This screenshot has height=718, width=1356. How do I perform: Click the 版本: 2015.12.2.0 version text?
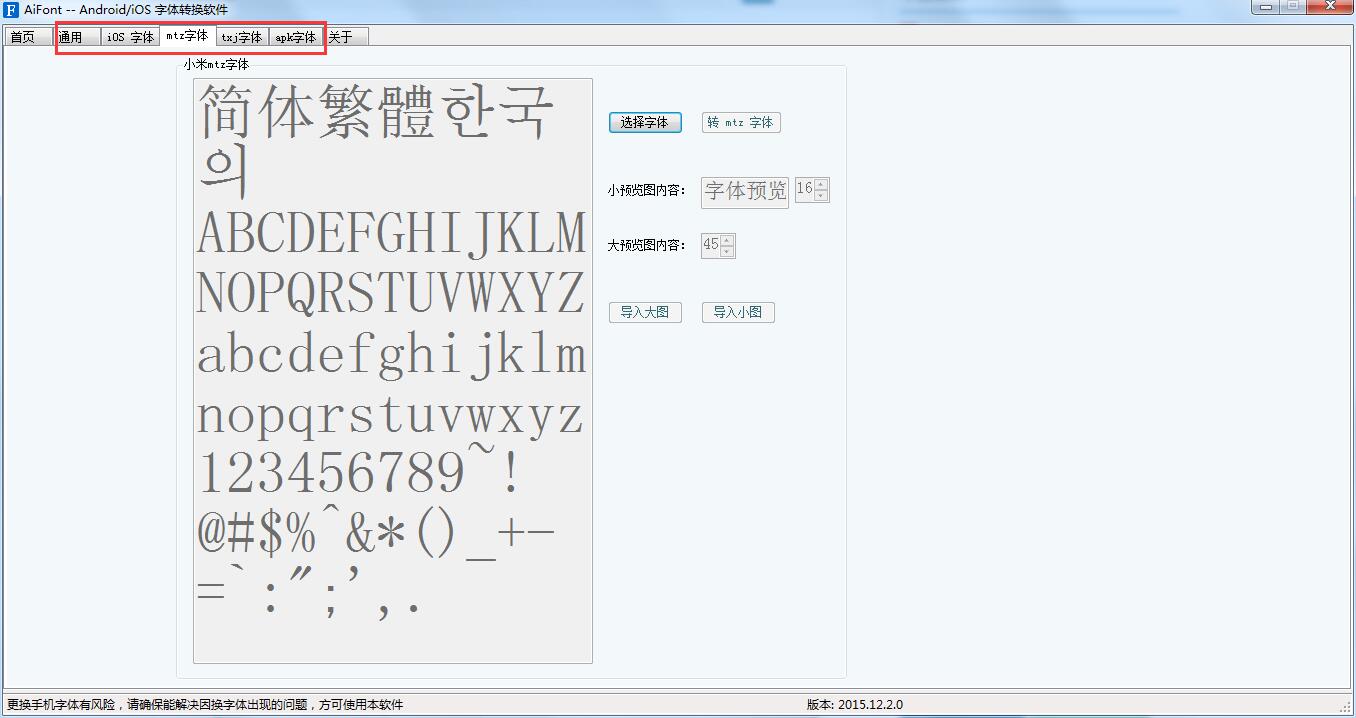point(855,704)
